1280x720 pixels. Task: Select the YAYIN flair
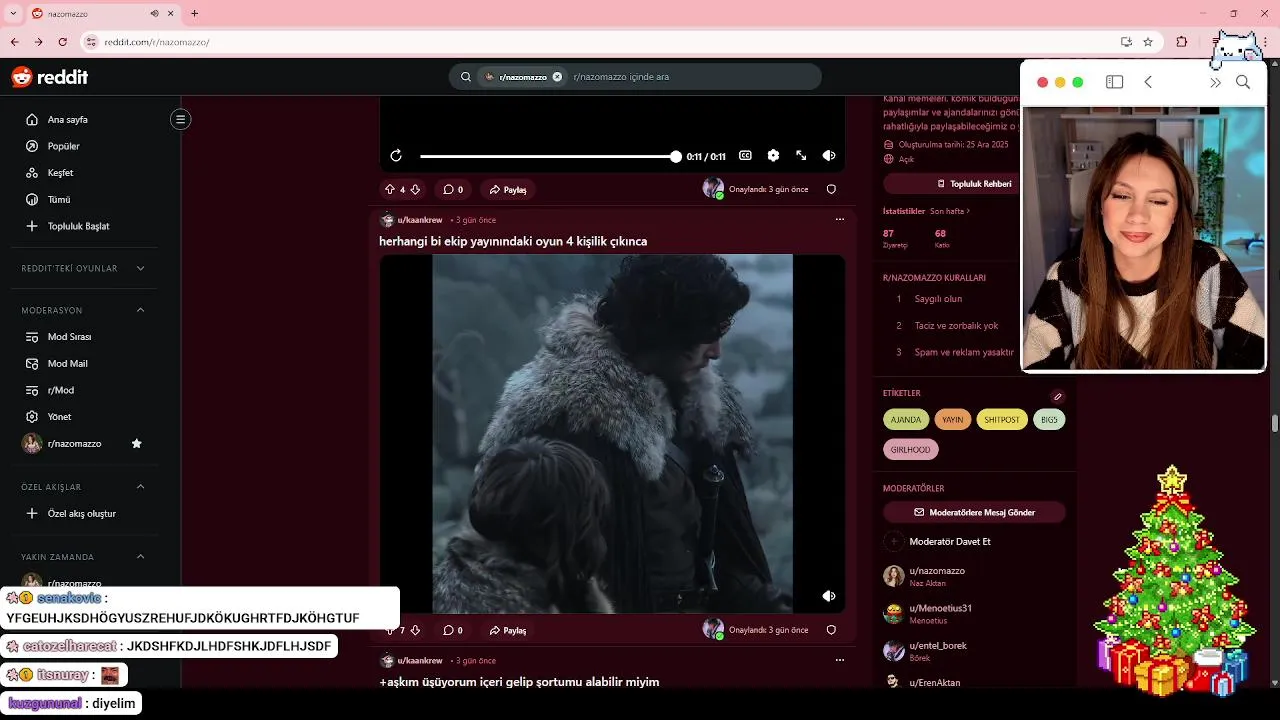coord(953,420)
